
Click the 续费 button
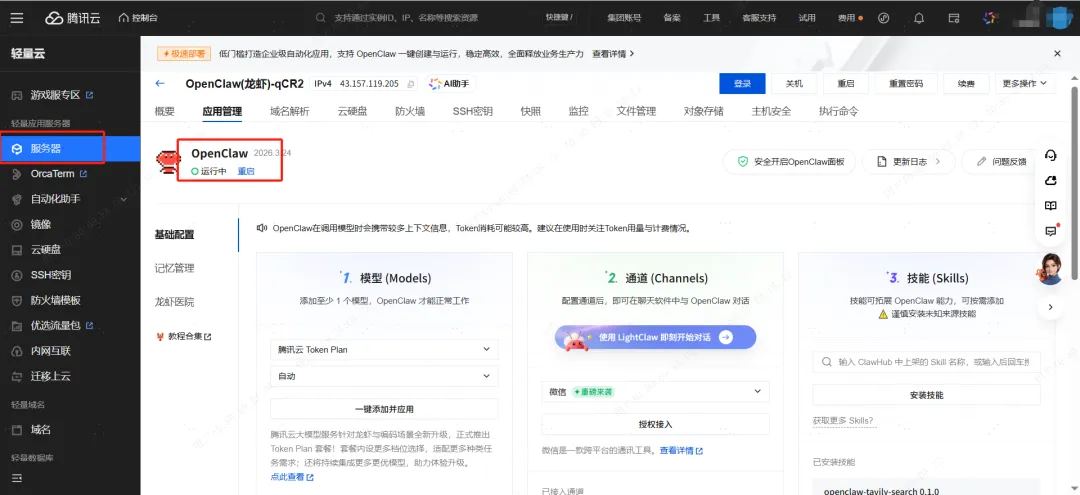tap(966, 83)
